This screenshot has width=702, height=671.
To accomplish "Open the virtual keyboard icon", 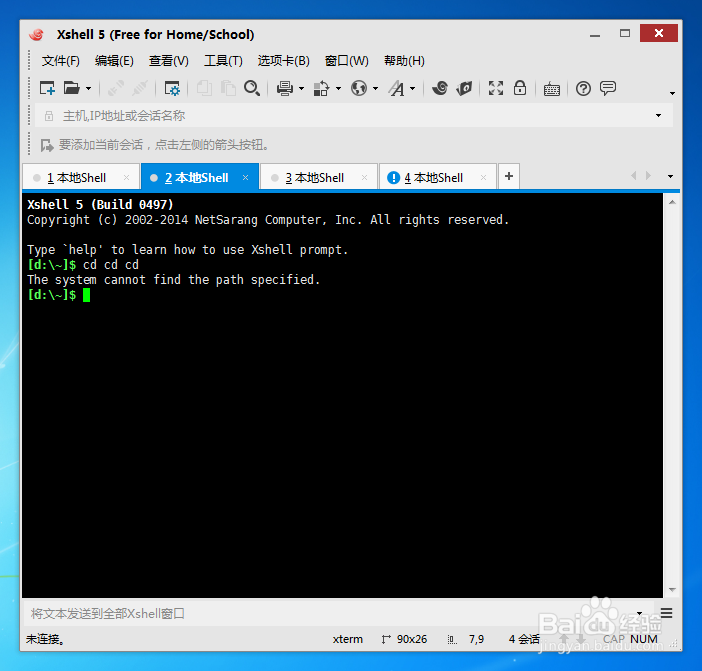I will 552,89.
